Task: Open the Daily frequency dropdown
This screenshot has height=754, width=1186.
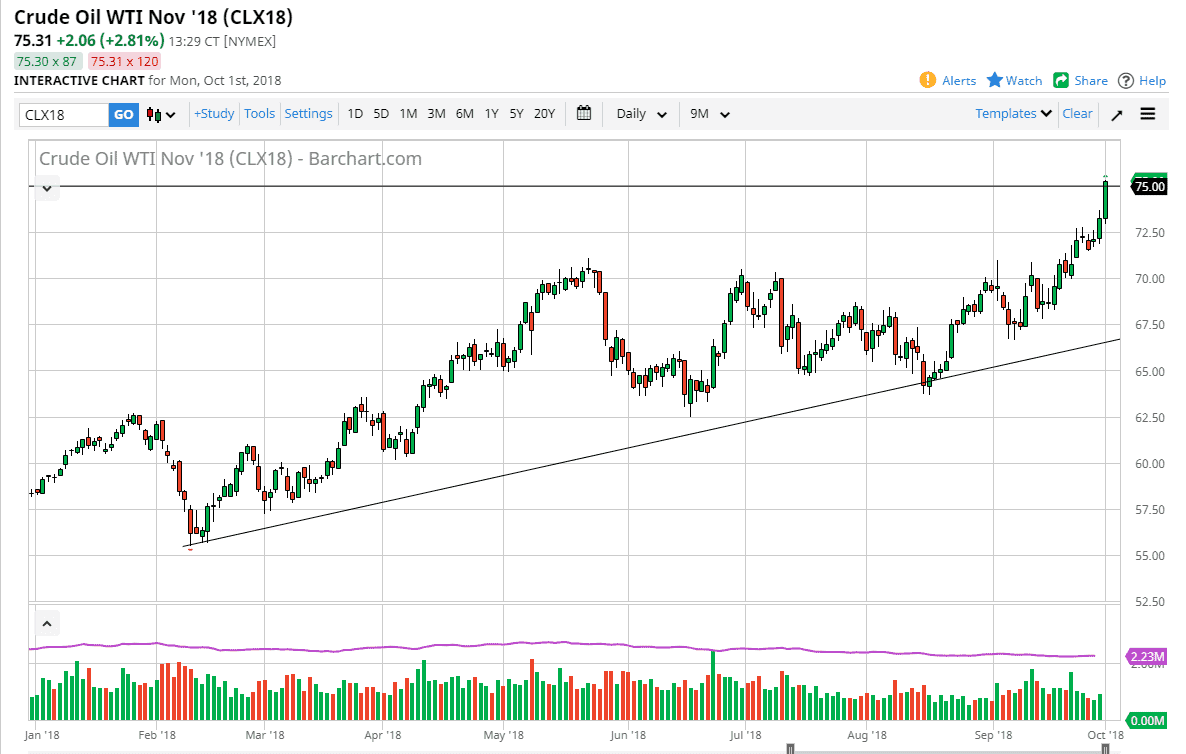Action: pos(640,114)
